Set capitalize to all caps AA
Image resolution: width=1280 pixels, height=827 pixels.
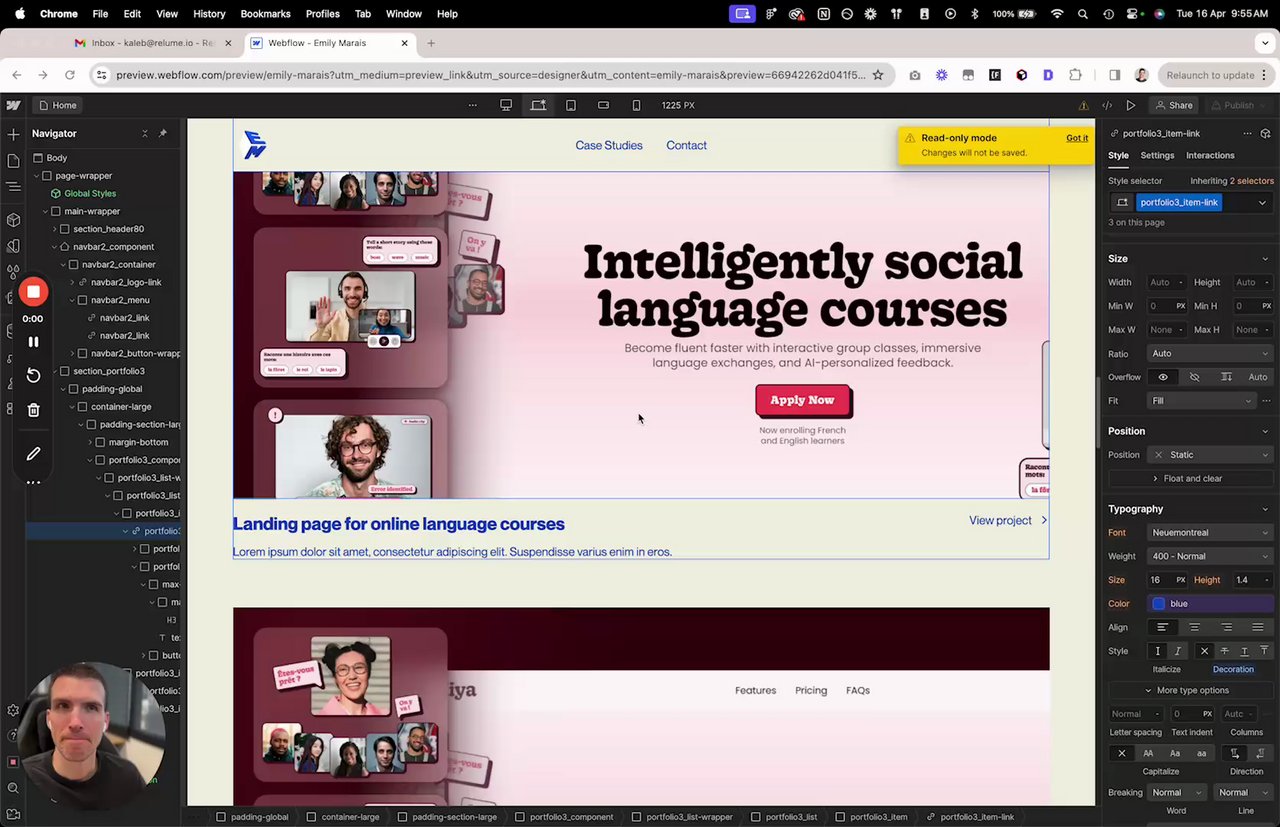coord(1148,753)
